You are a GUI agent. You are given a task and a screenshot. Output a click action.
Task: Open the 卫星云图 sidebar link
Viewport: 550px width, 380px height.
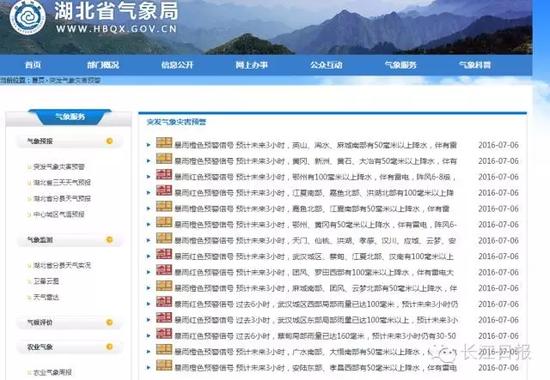pyautogui.click(x=46, y=281)
